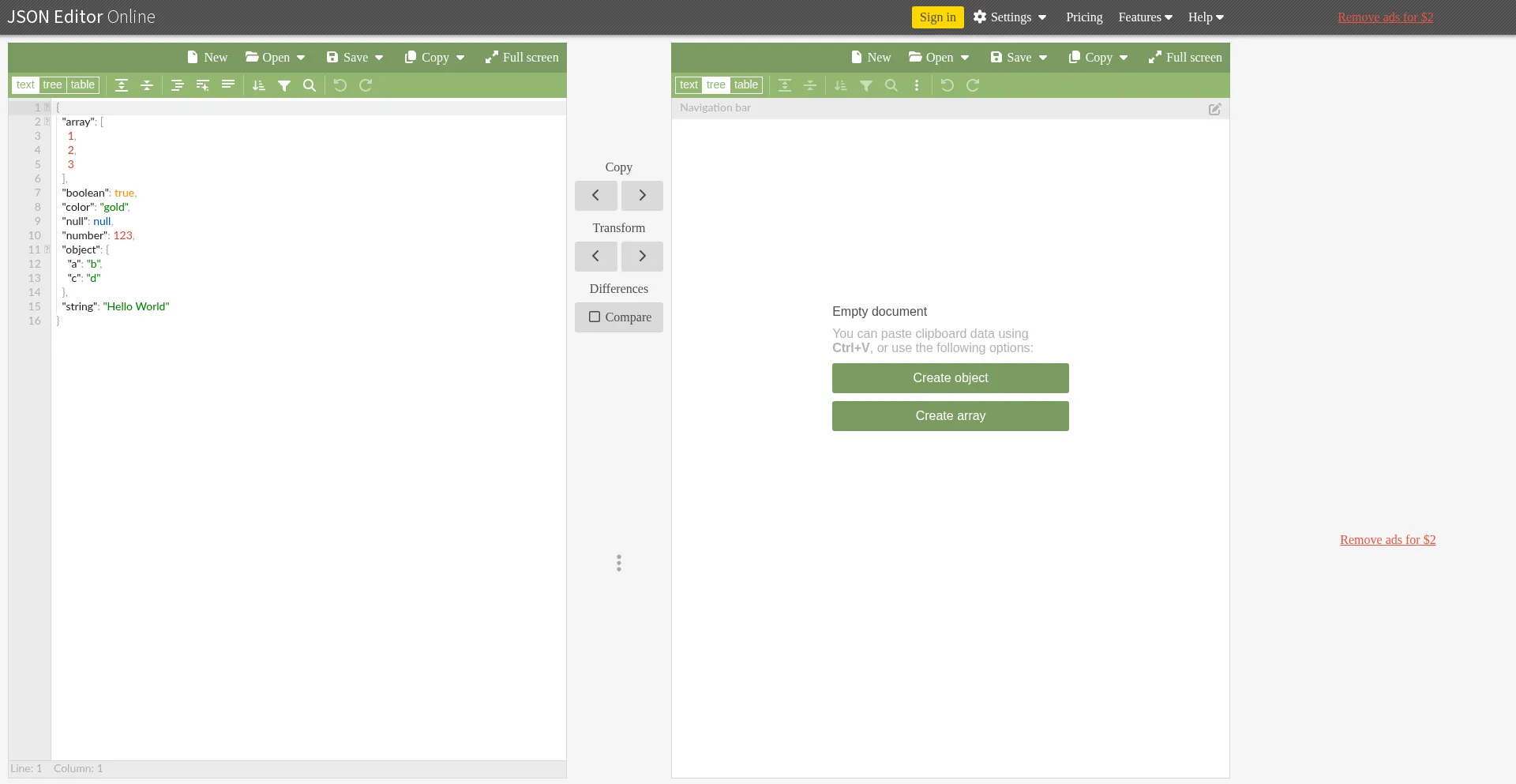Click compact JSON icon in left editor toolbar
The height and width of the screenshot is (784, 1516).
[x=228, y=85]
